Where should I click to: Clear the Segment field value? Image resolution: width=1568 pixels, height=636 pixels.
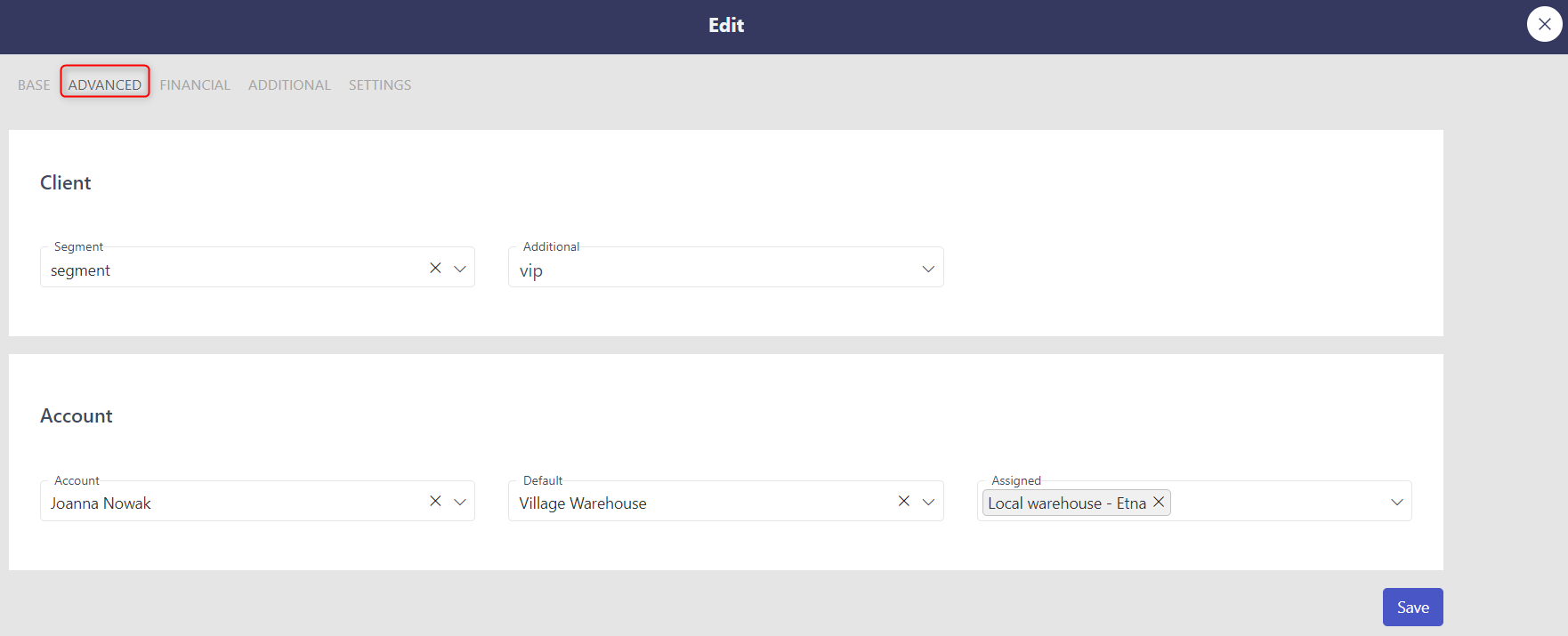coord(435,268)
